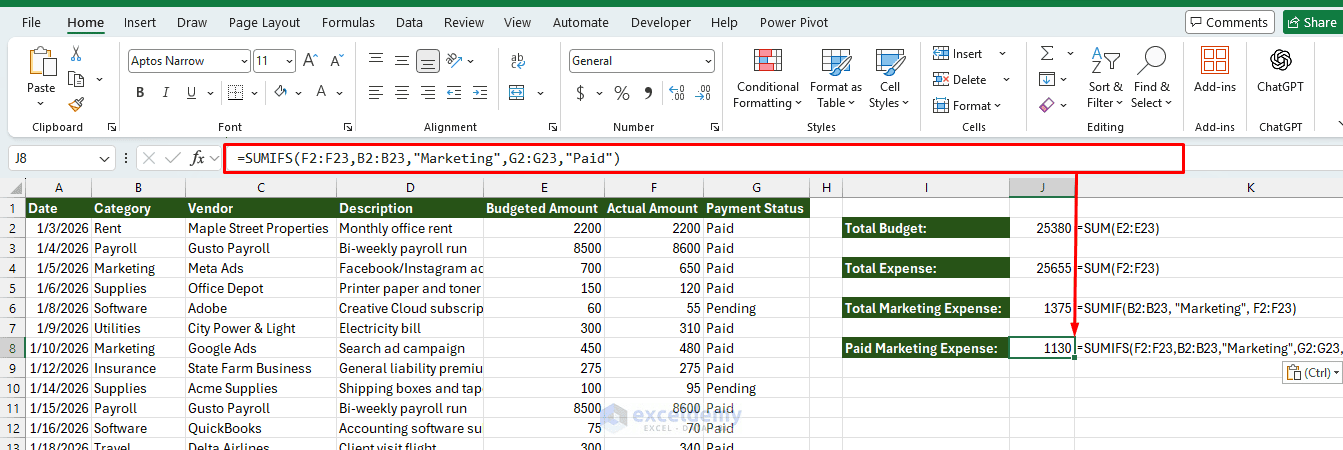Apply borders with the Borders icon
Viewport: 1343px width, 450px height.
pos(234,93)
